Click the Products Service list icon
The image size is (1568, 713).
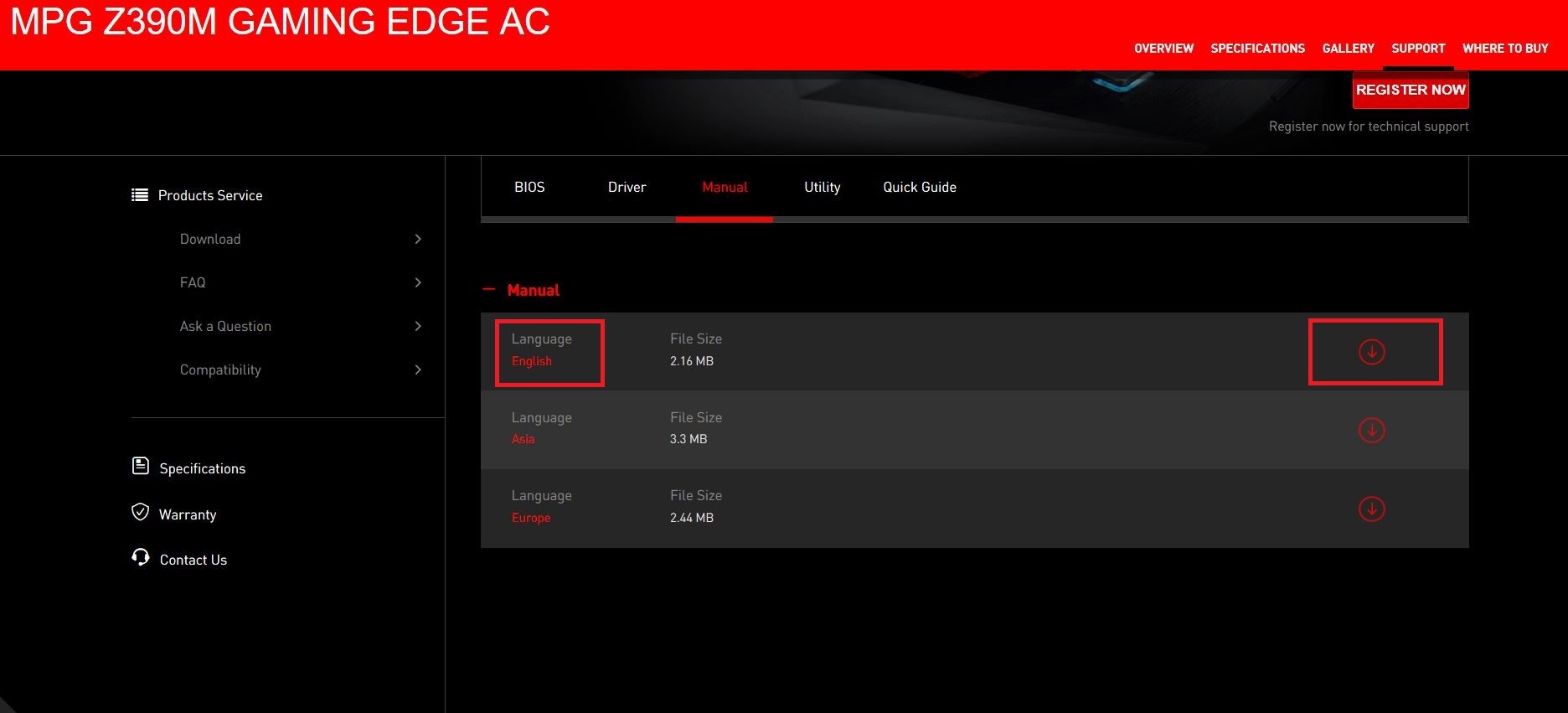pyautogui.click(x=140, y=195)
